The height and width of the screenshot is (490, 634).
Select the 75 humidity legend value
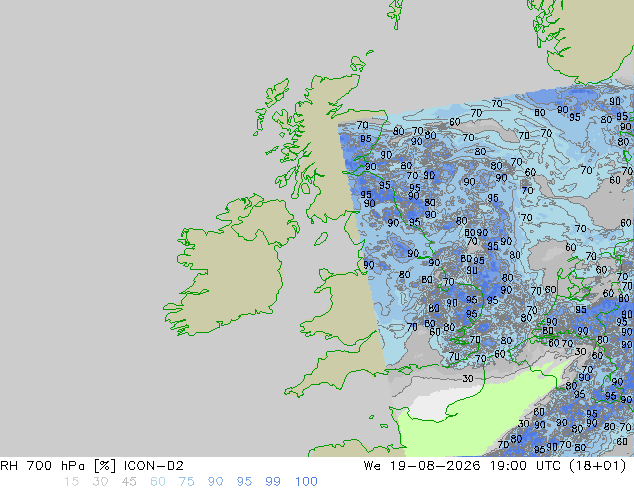point(186,482)
